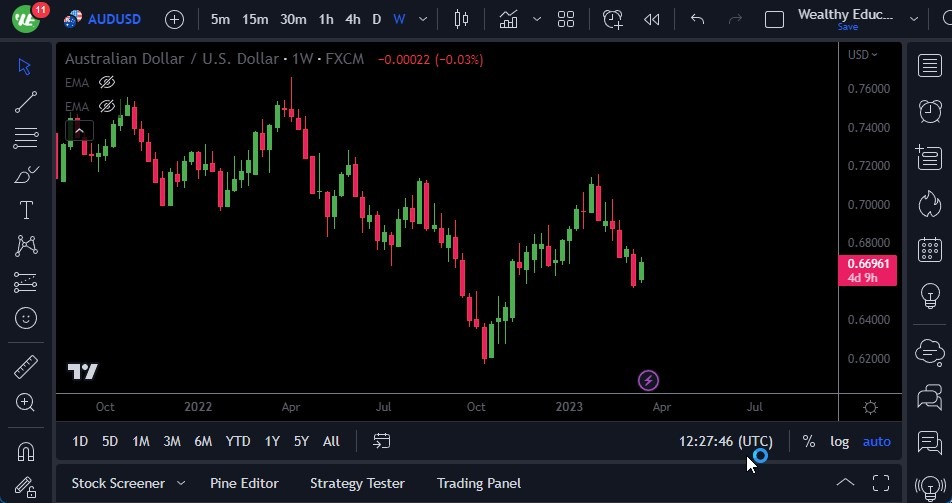This screenshot has width=952, height=503.
Task: Open the alerts alarm clock panel
Action: (x=929, y=110)
